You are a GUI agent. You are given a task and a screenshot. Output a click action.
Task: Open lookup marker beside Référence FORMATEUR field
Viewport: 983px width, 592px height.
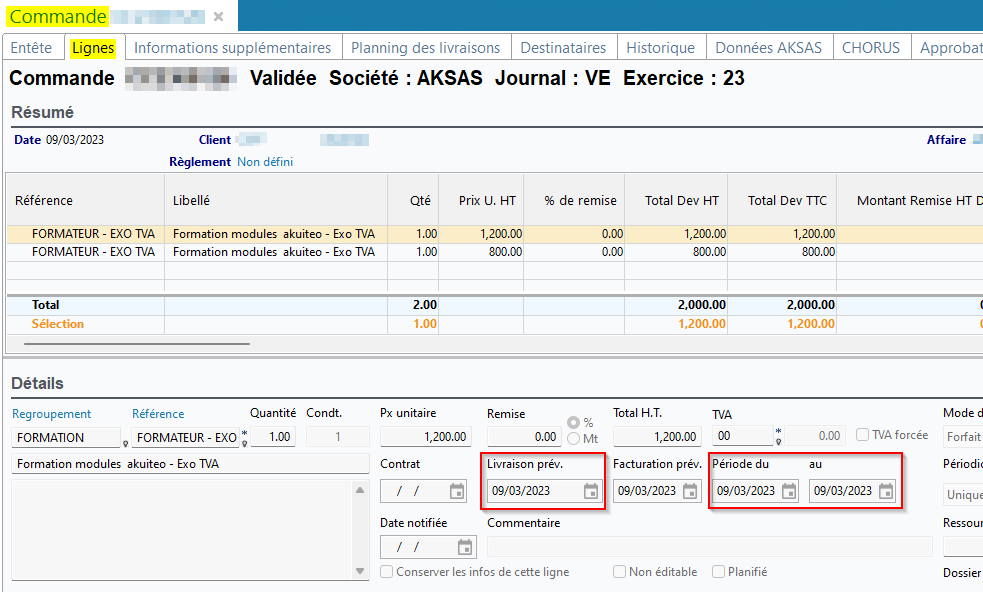pyautogui.click(x=244, y=443)
